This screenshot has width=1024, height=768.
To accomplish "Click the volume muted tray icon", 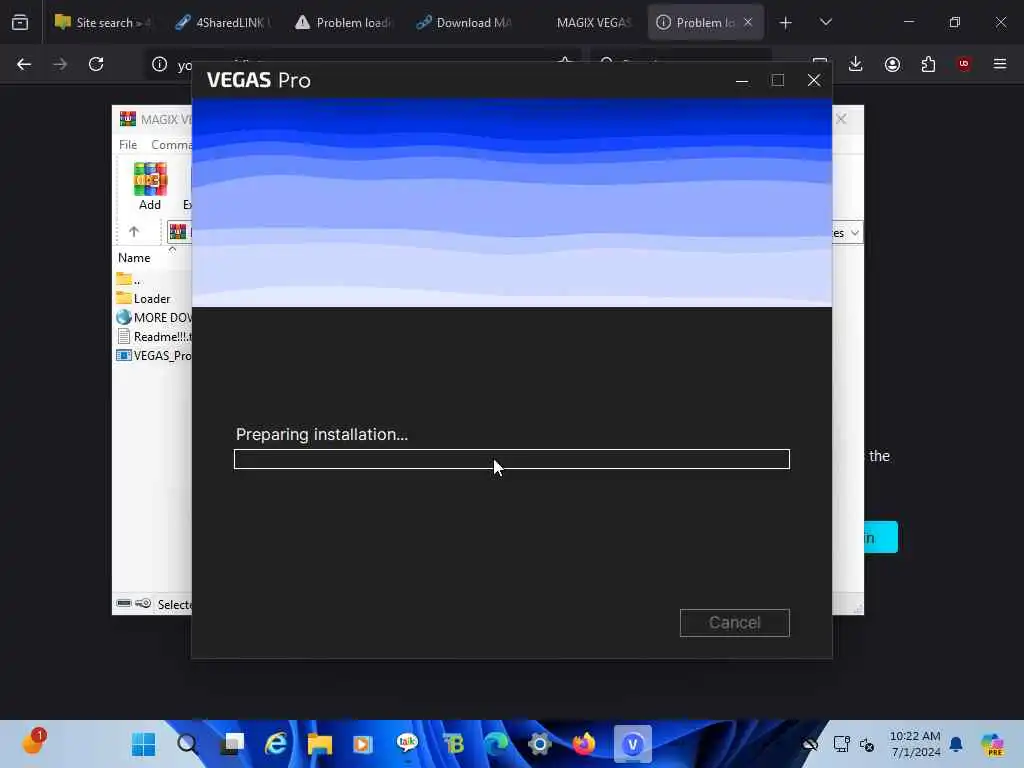I will tap(867, 744).
